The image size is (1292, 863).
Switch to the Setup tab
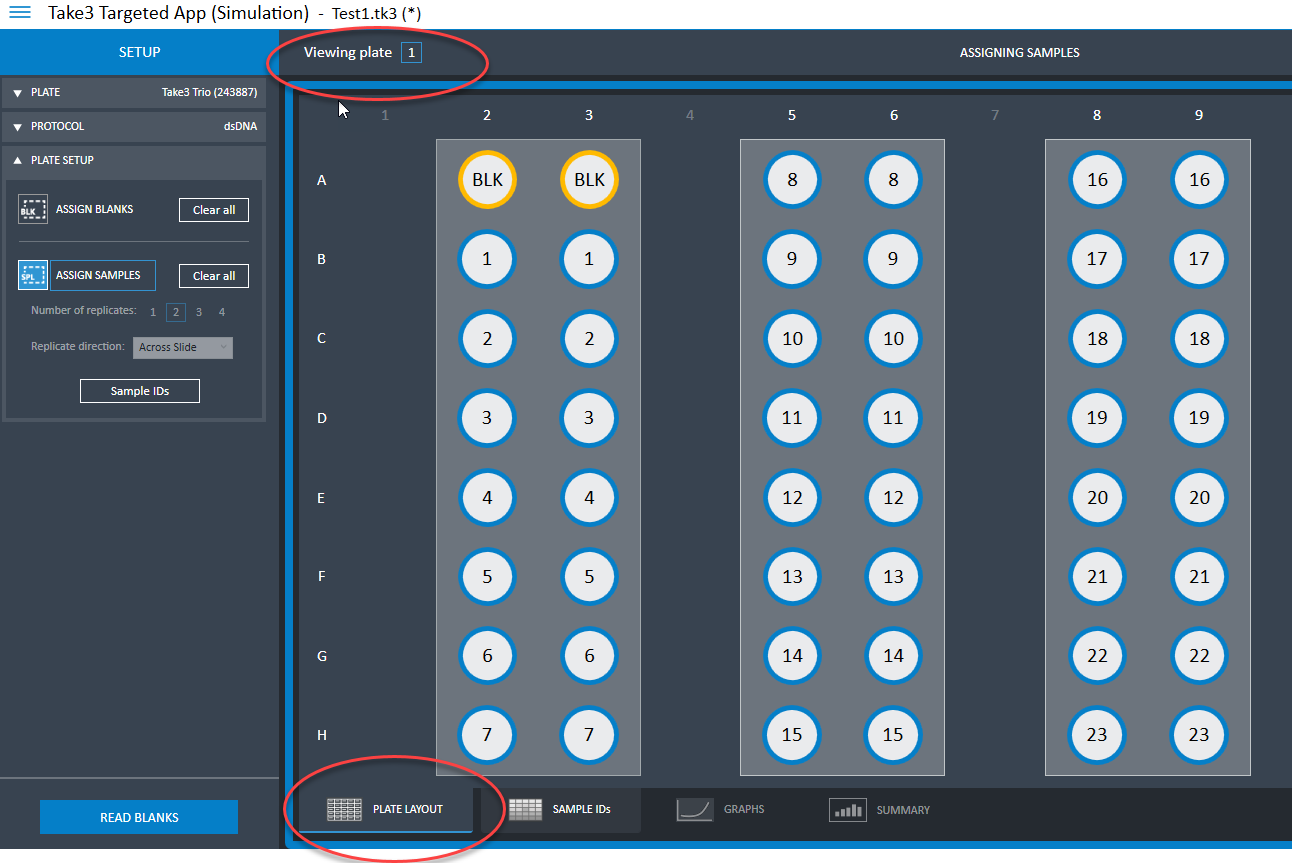click(139, 52)
